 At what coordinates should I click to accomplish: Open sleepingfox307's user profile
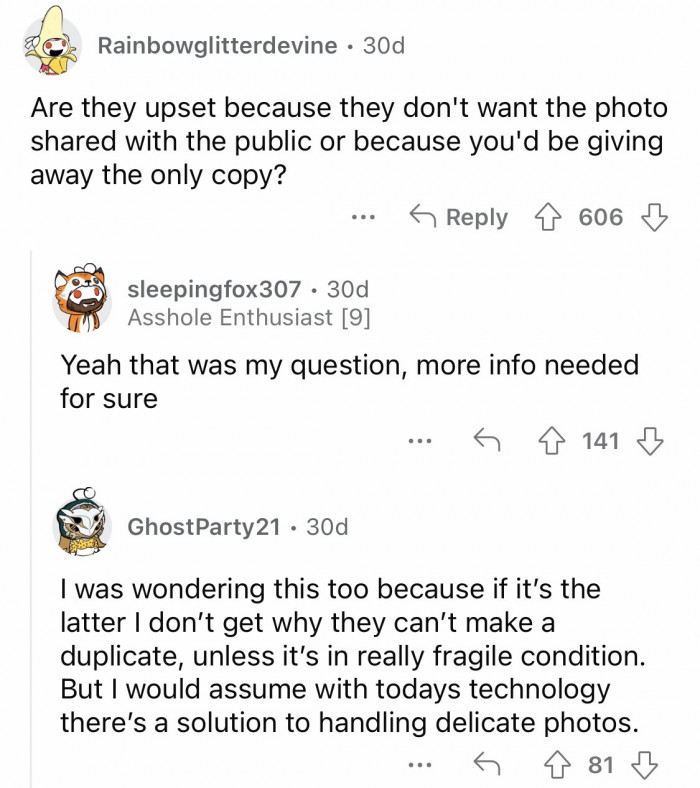pyautogui.click(x=214, y=289)
